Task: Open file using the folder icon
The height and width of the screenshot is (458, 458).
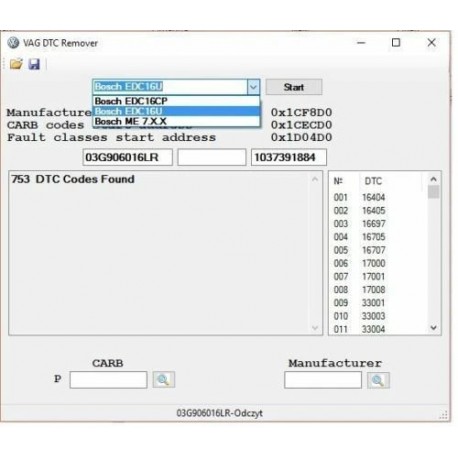Action: (16, 64)
